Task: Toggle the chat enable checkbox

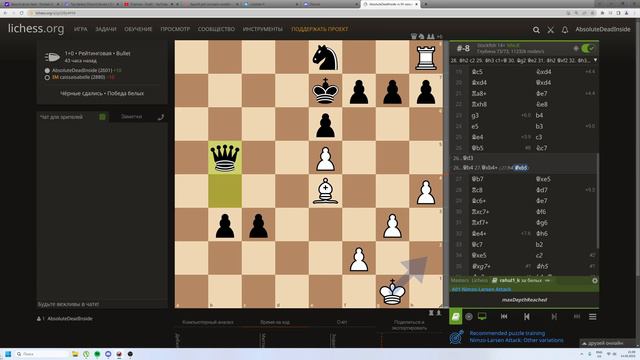Action: tap(102, 117)
